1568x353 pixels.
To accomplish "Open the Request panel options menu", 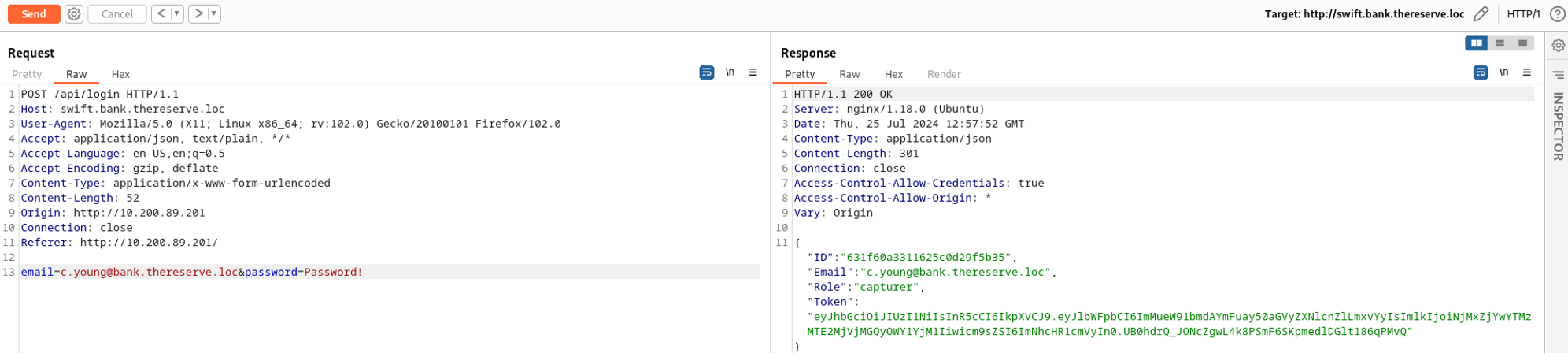I will coord(753,72).
